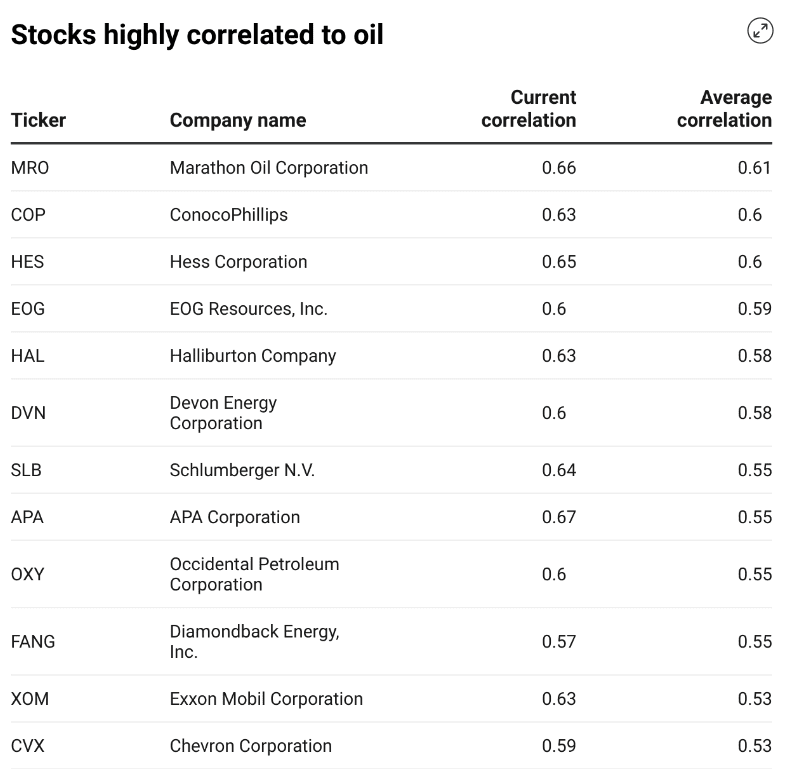Click the OXY ticker cell
The width and height of the screenshot is (795, 769).
pyautogui.click(x=28, y=574)
